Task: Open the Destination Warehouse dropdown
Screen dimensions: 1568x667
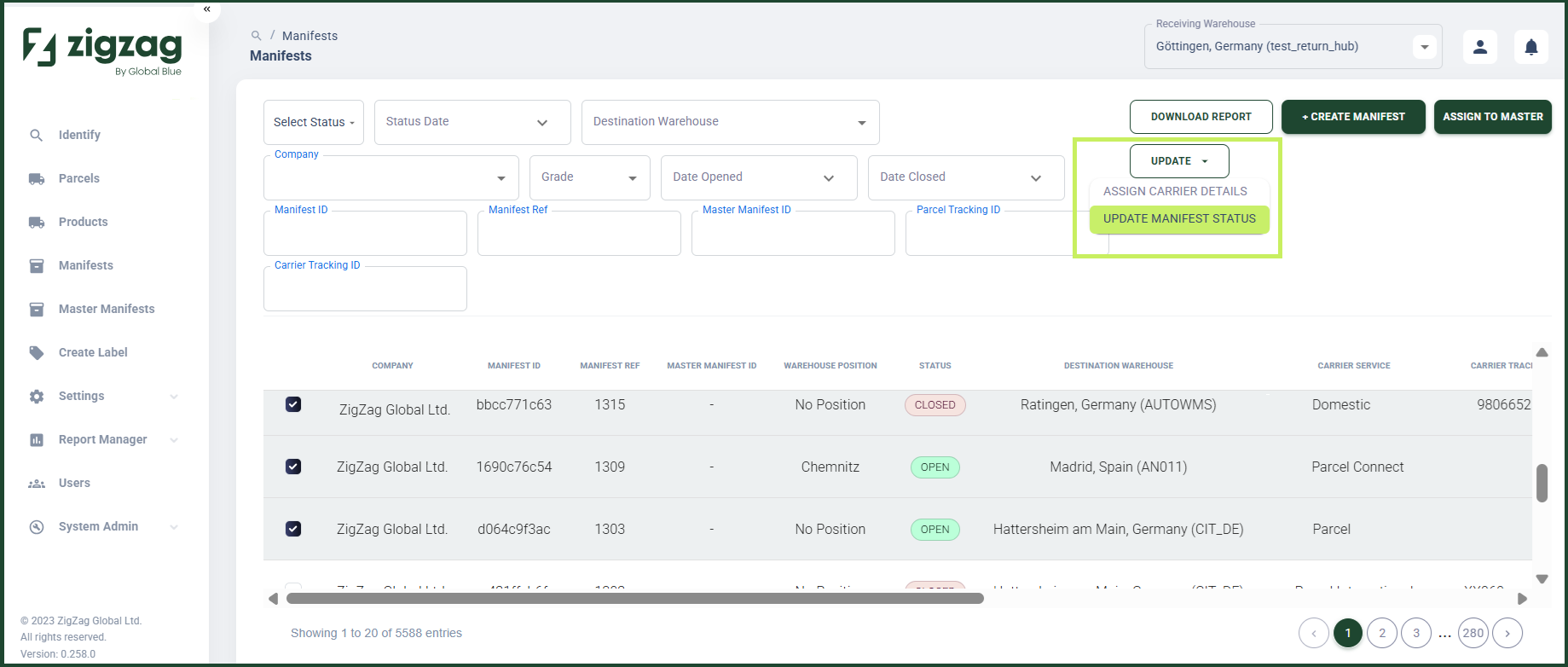Action: click(x=730, y=122)
